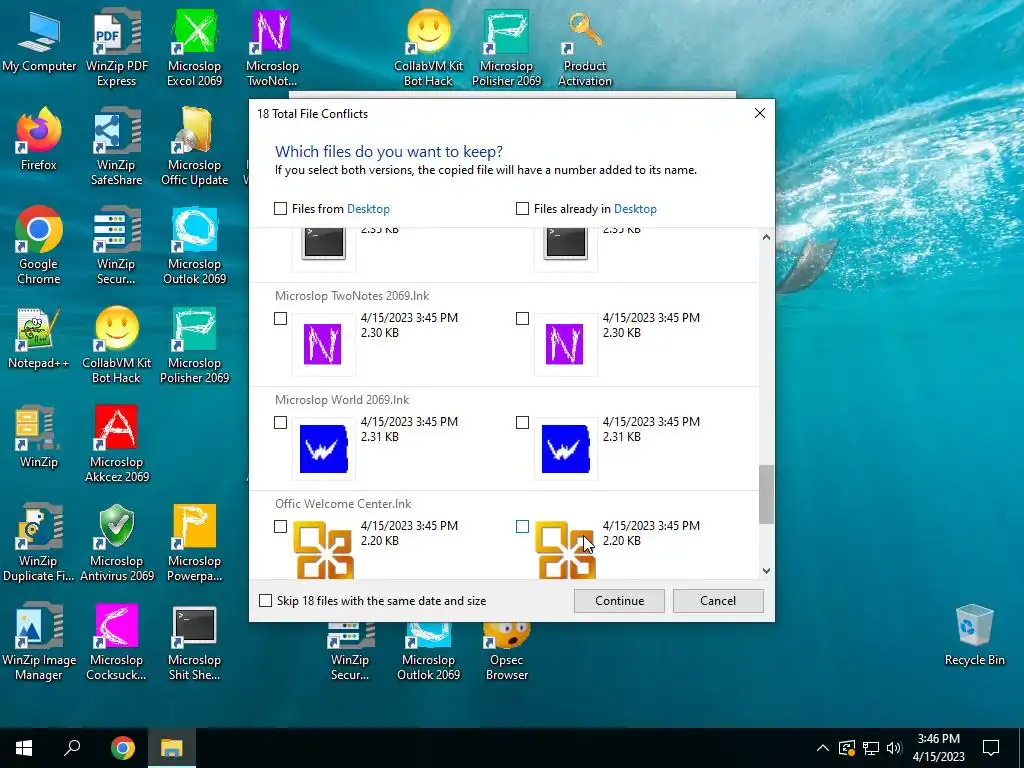The height and width of the screenshot is (768, 1024).
Task: Open Microslop Akkcez 2069 icon
Action: [x=117, y=445]
